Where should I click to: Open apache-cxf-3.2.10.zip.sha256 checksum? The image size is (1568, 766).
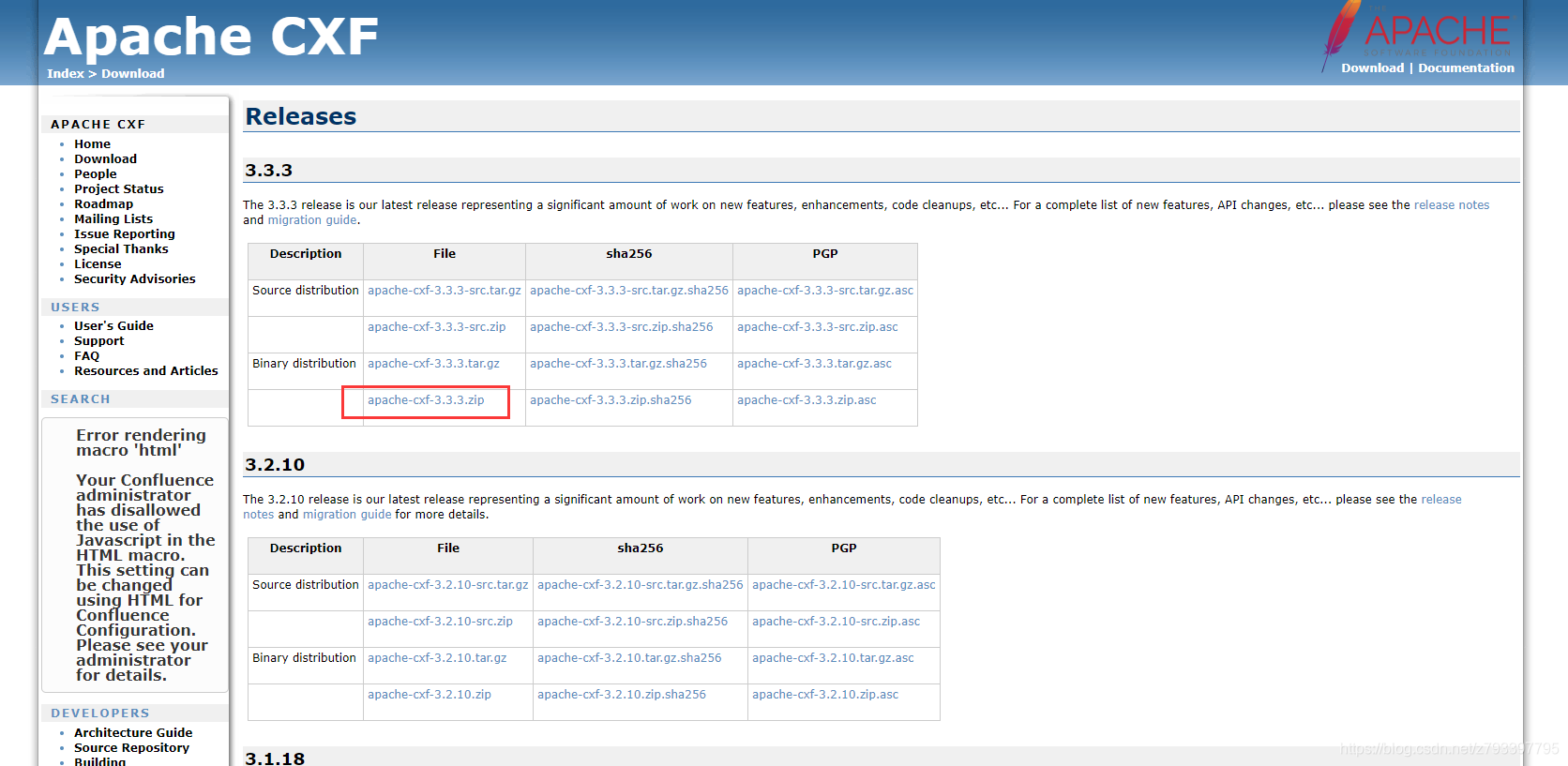pyautogui.click(x=622, y=695)
